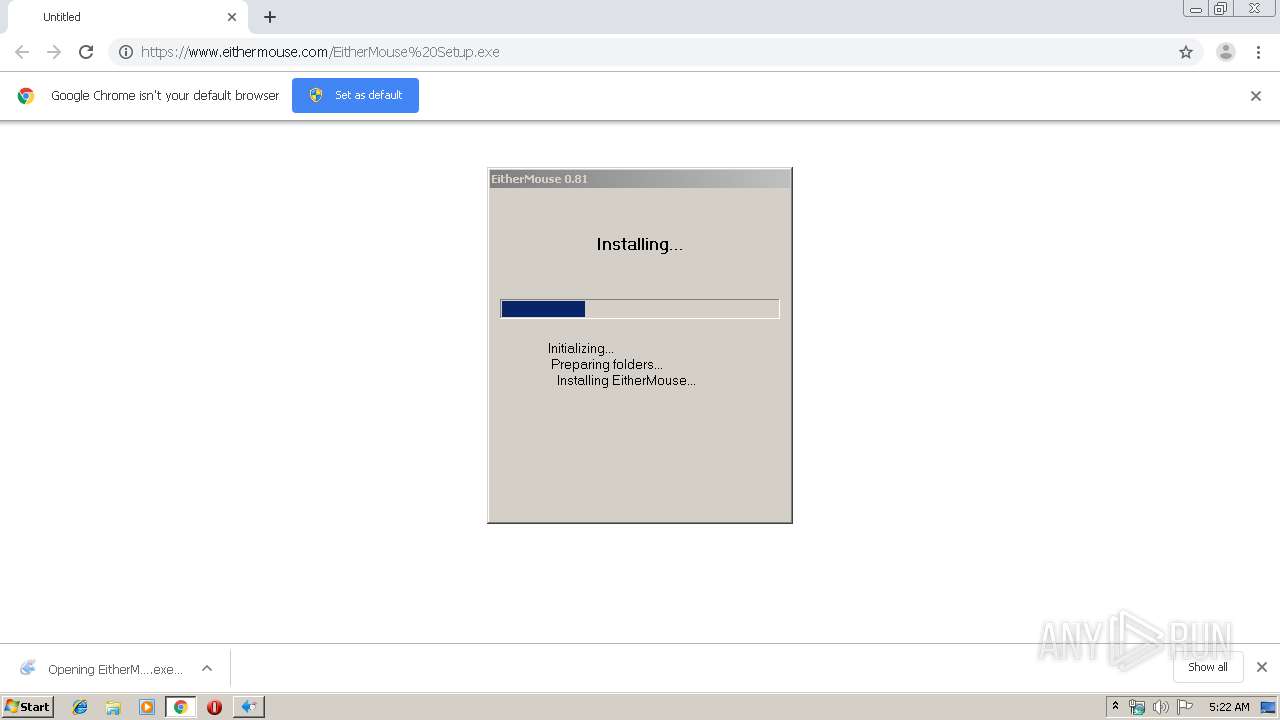Open Windows Media Player taskbar icon

147,707
